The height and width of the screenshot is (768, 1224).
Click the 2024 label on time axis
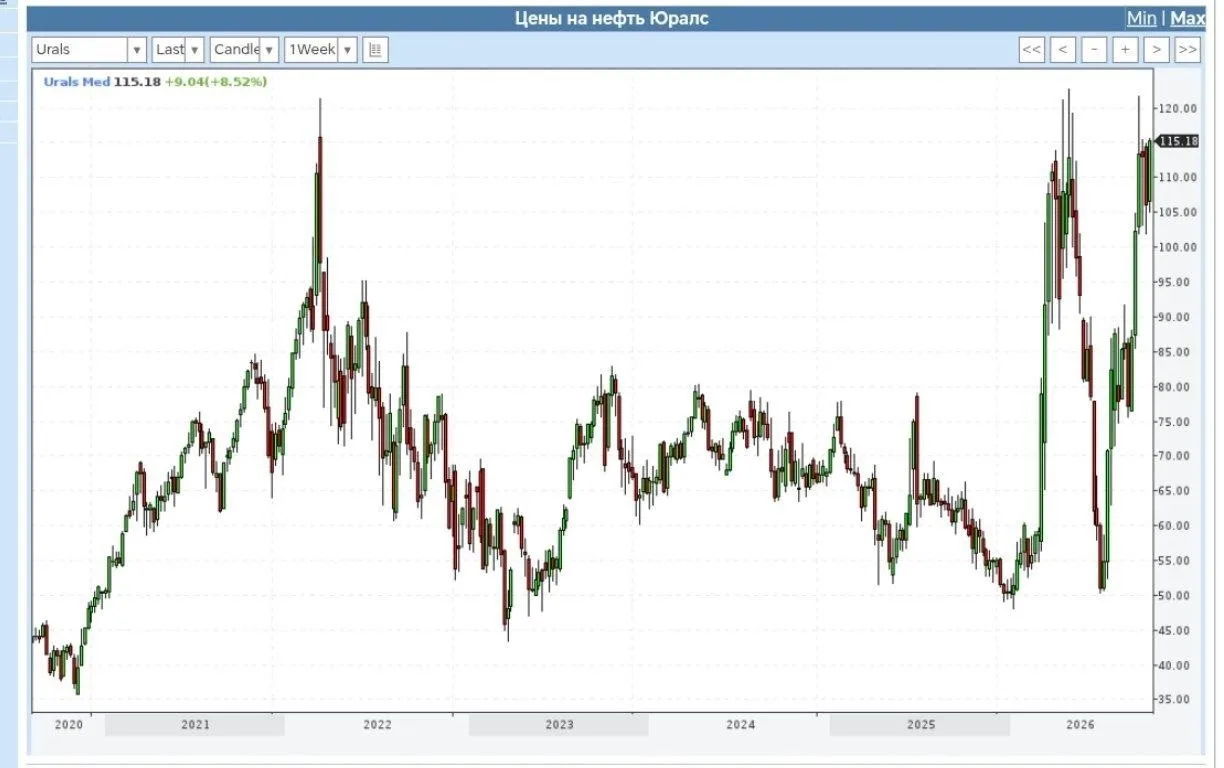point(740,724)
